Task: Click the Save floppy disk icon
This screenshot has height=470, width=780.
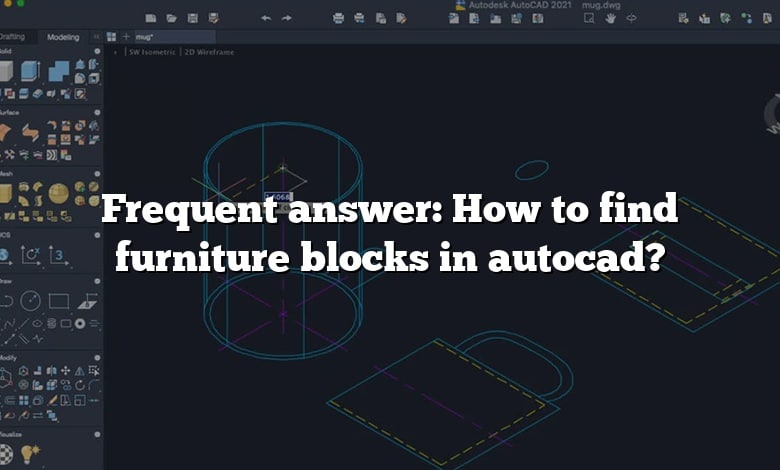Action: coord(193,18)
